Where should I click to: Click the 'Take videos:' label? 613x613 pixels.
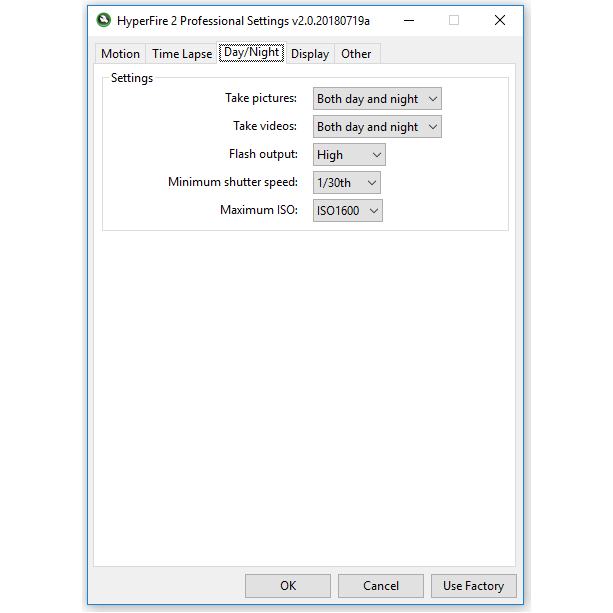tap(265, 126)
